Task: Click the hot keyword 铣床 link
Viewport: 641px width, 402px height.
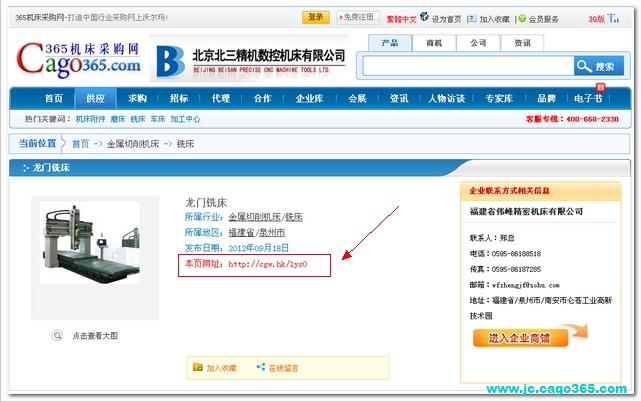Action: click(138, 119)
